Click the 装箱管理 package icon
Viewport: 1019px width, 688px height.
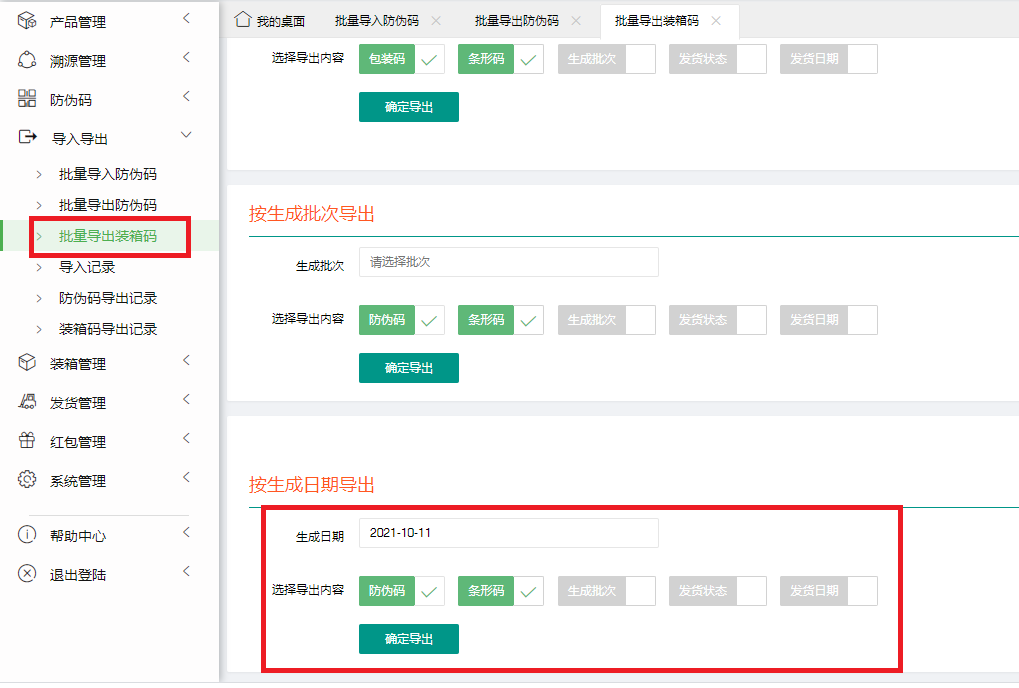27,363
